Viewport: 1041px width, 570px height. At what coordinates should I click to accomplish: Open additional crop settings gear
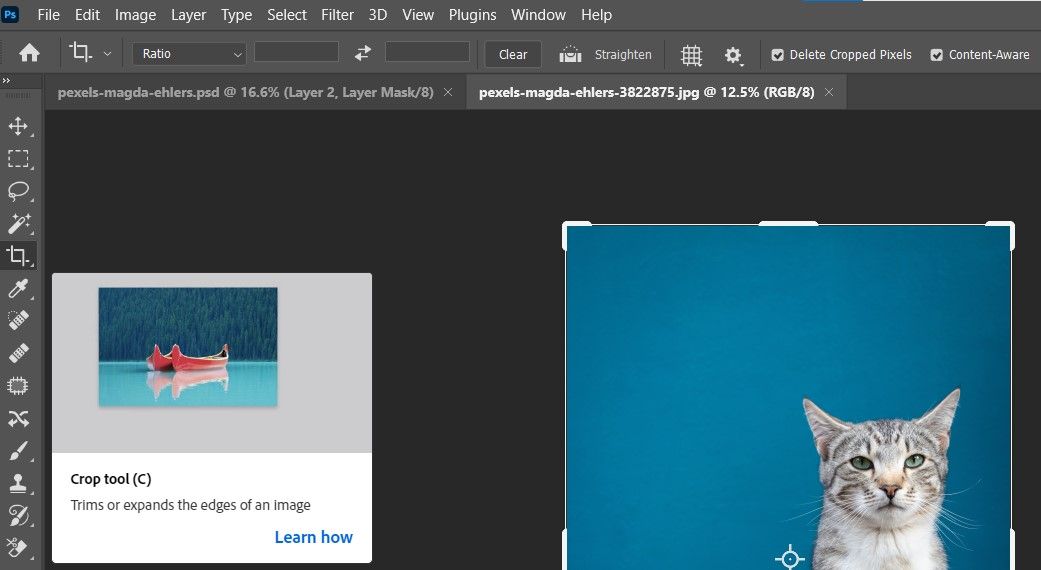coord(733,55)
